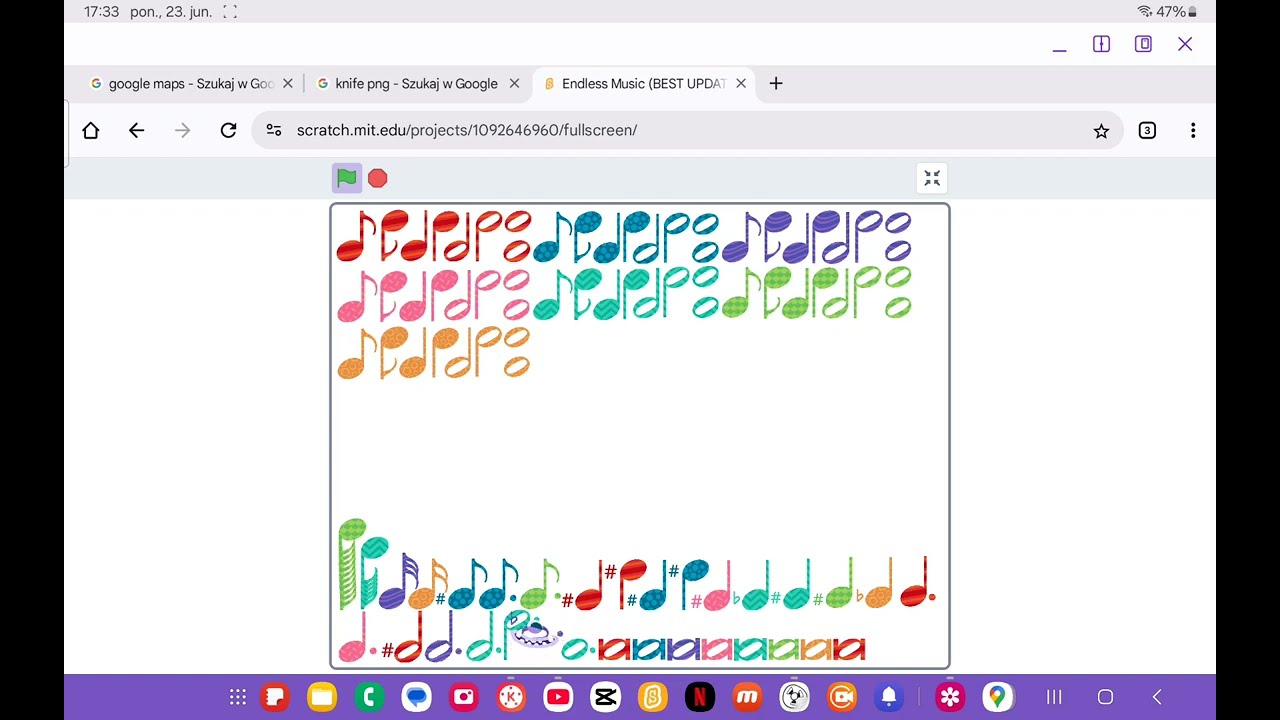Select the lower green whole note in second row
The image size is (1280, 720).
pos(897,309)
